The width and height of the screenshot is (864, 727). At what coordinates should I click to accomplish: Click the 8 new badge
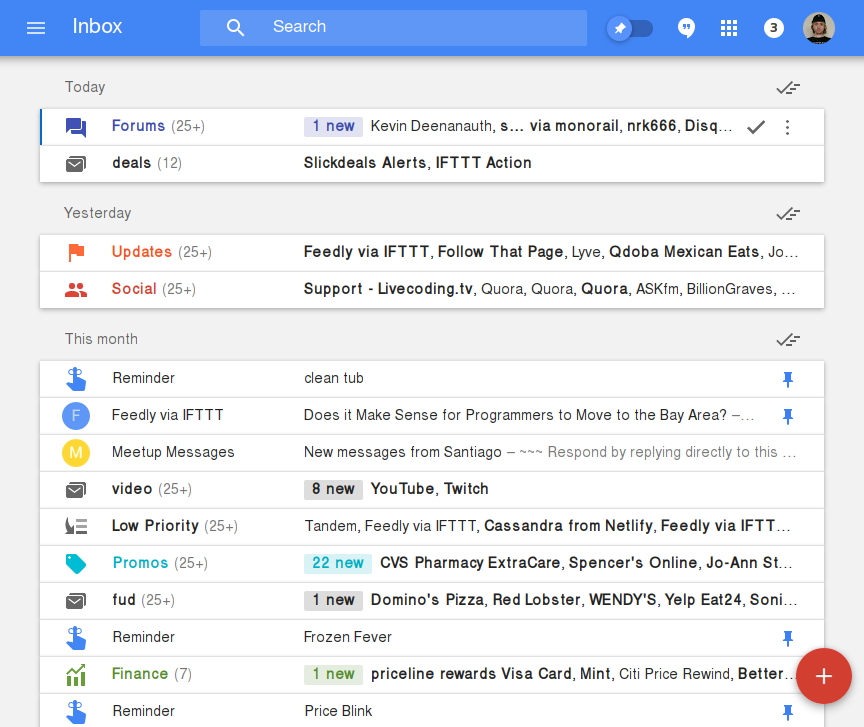(x=333, y=489)
